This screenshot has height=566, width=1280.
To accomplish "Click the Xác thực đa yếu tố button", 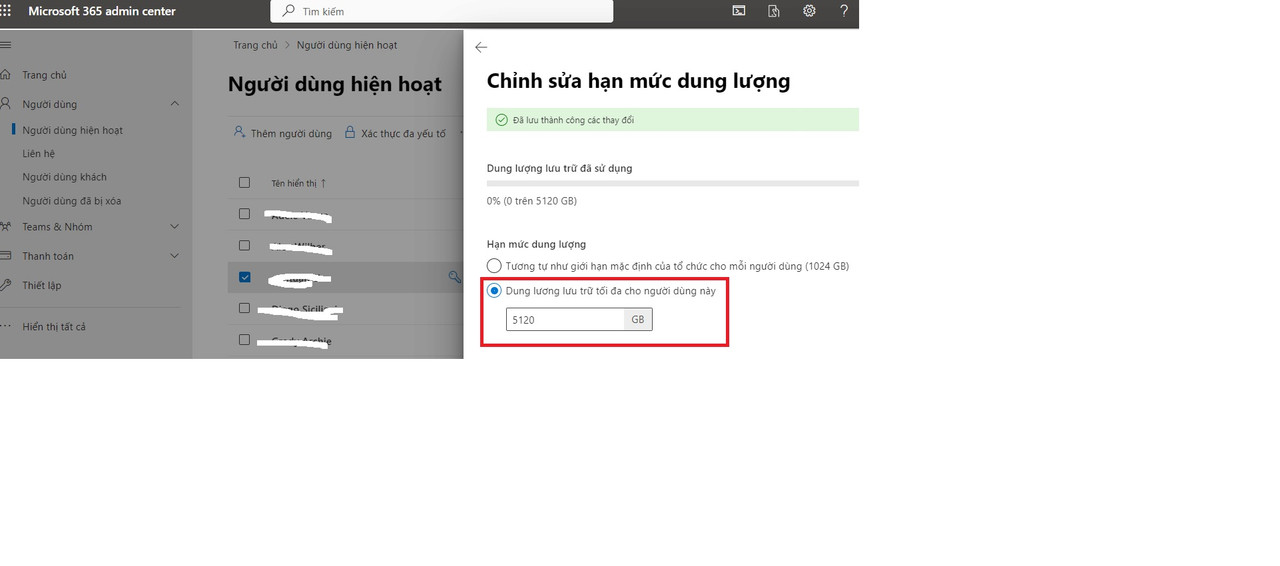I will point(396,133).
